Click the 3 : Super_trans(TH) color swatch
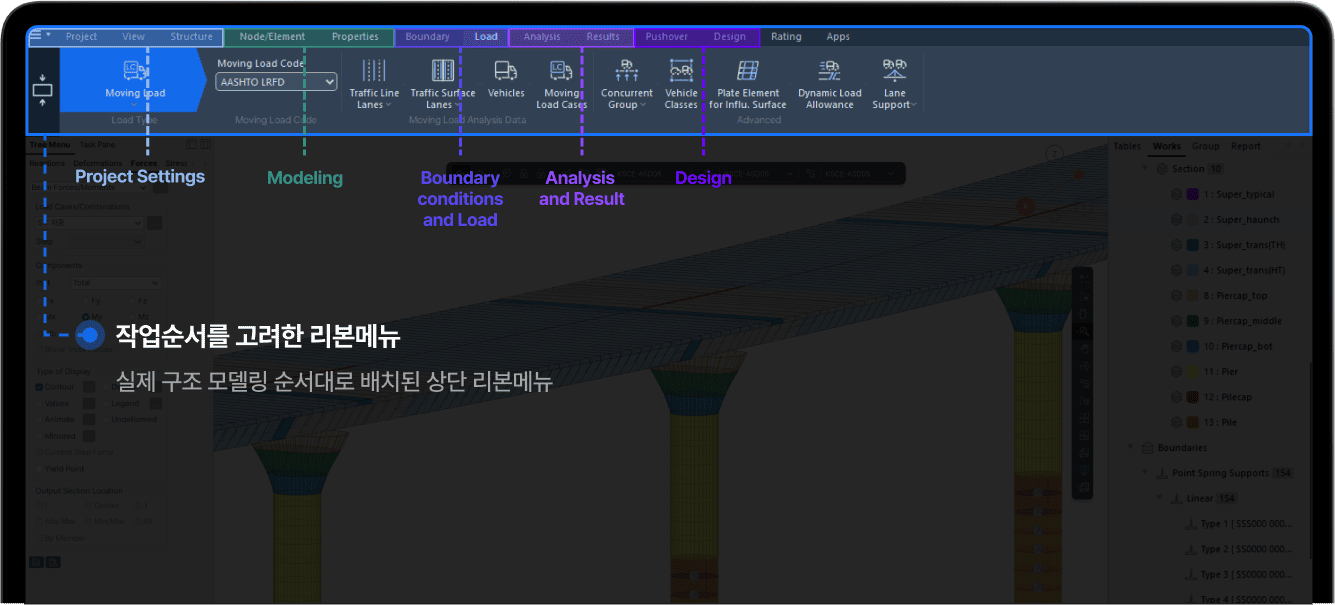Viewport: 1335px width, 605px height. [1192, 245]
